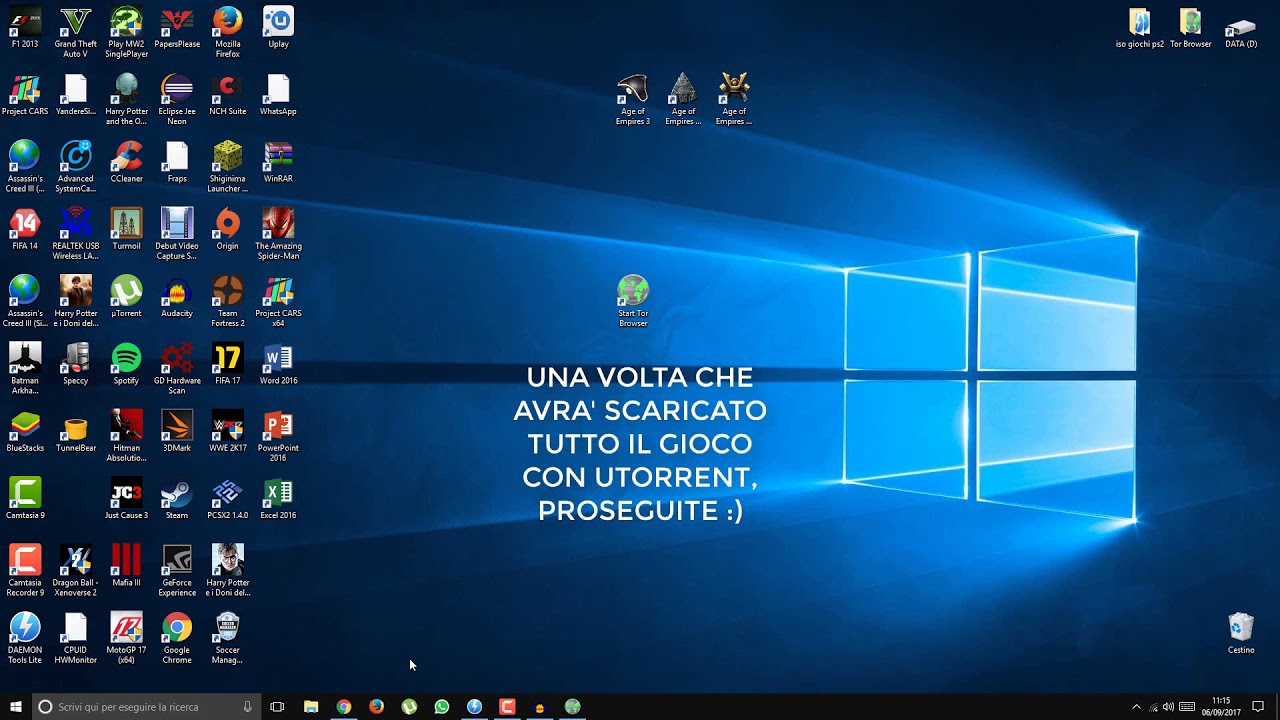The height and width of the screenshot is (720, 1280).
Task: Select Soccer Manager desktop icon
Action: 228,638
